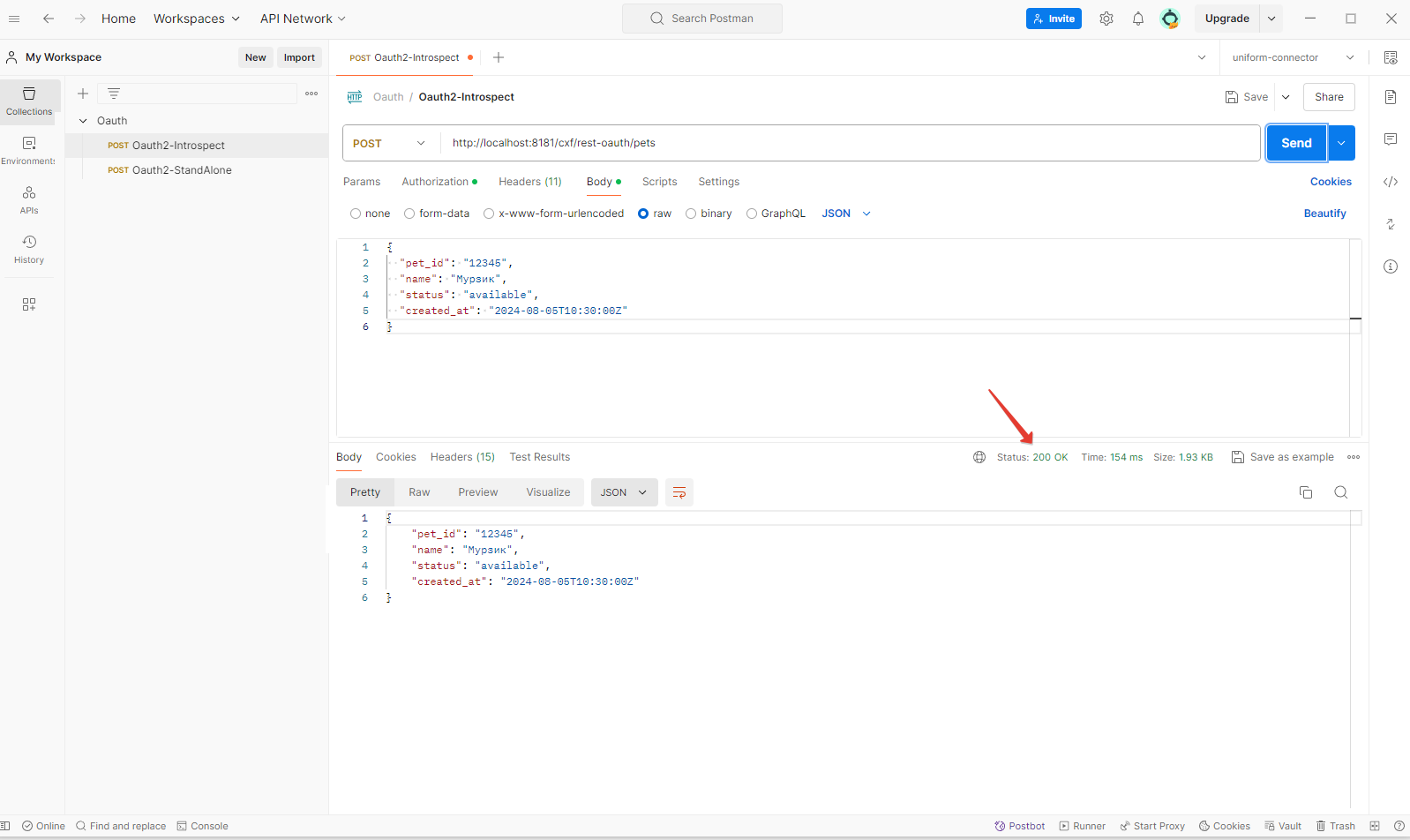Open the user avatar menu
This screenshot has width=1410, height=840.
[1170, 19]
